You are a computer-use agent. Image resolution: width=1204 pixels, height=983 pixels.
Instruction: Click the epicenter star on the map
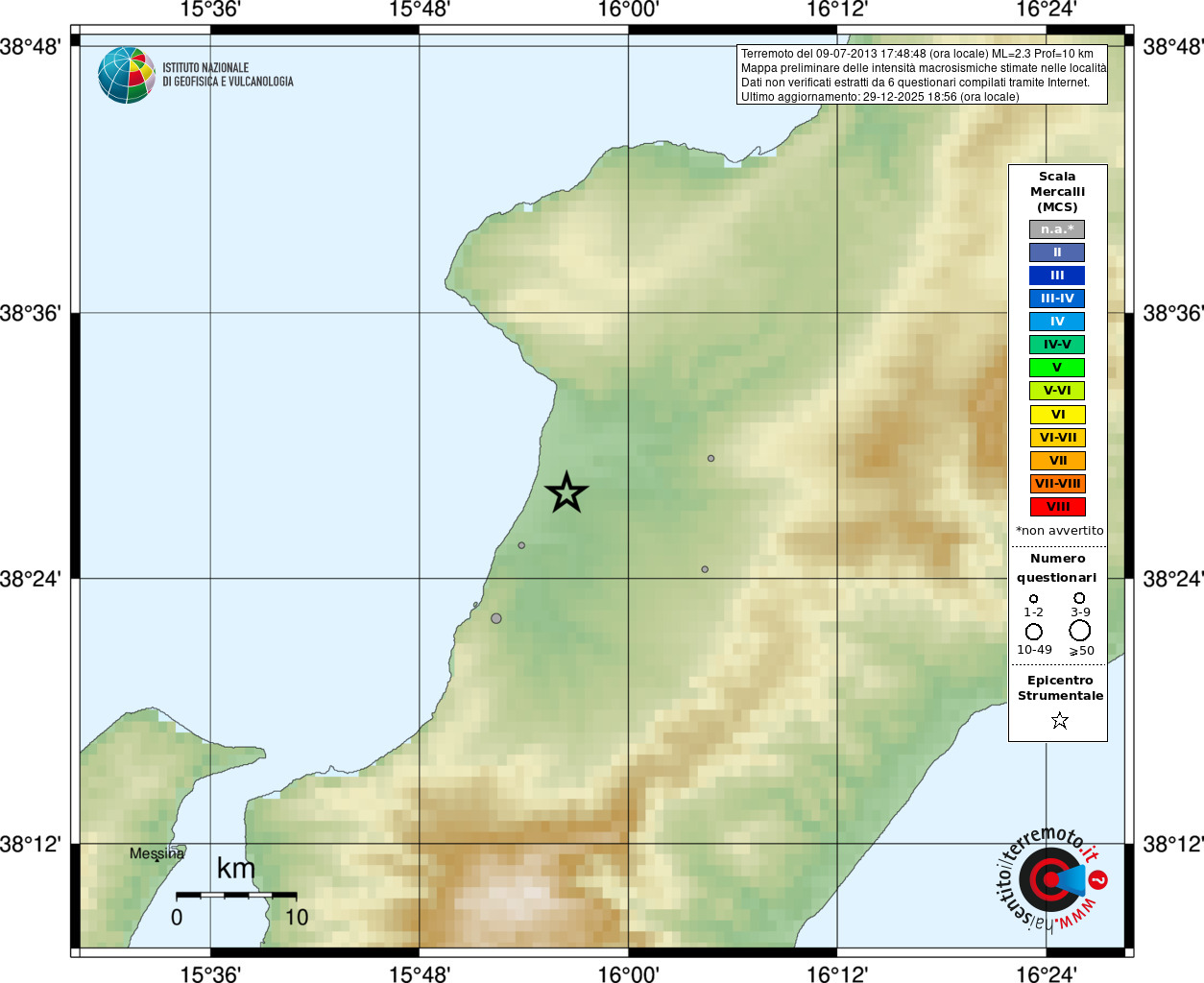pos(566,492)
